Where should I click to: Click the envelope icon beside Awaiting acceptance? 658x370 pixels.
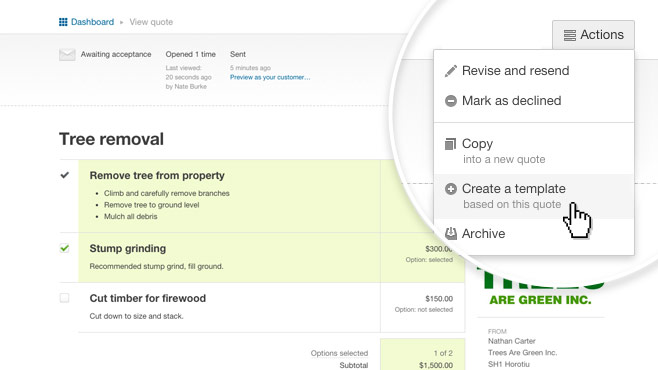click(67, 55)
